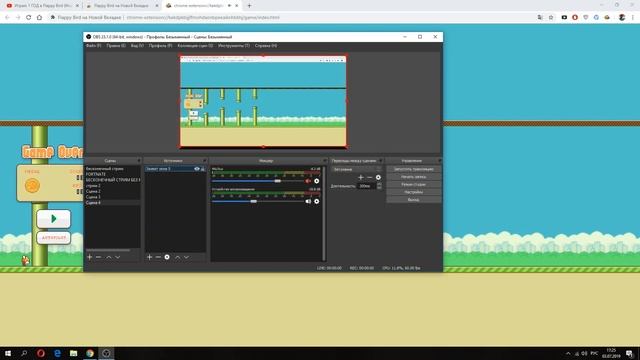Image resolution: width=640 pixels, height=360 pixels.
Task: Open a new Chrome tab
Action: tap(249, 6)
